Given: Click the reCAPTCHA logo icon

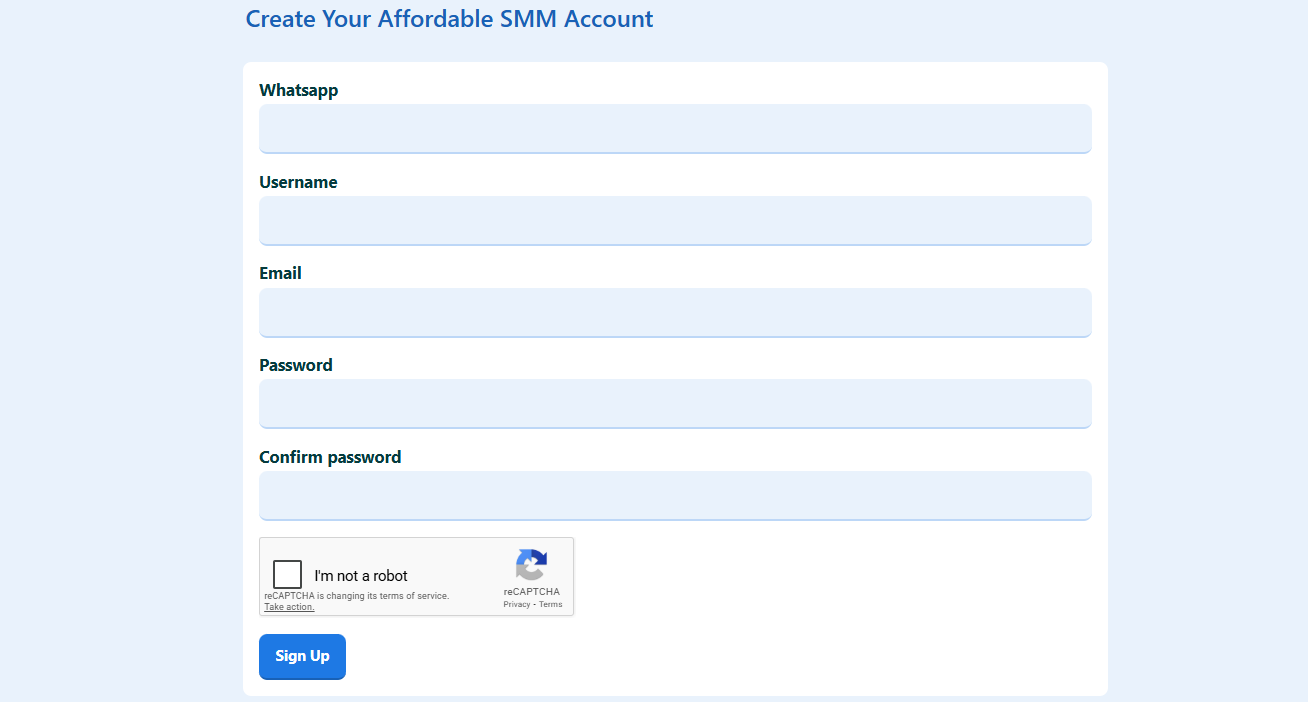Looking at the screenshot, I should pos(532,565).
